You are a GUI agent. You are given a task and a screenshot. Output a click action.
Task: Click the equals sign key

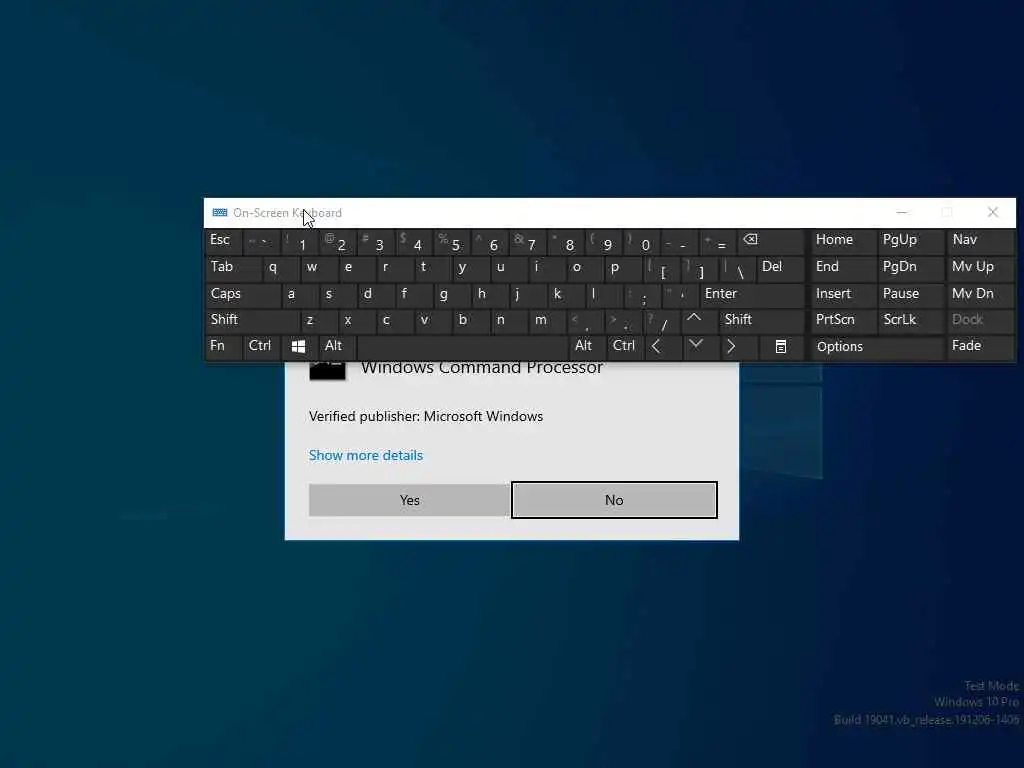(717, 242)
